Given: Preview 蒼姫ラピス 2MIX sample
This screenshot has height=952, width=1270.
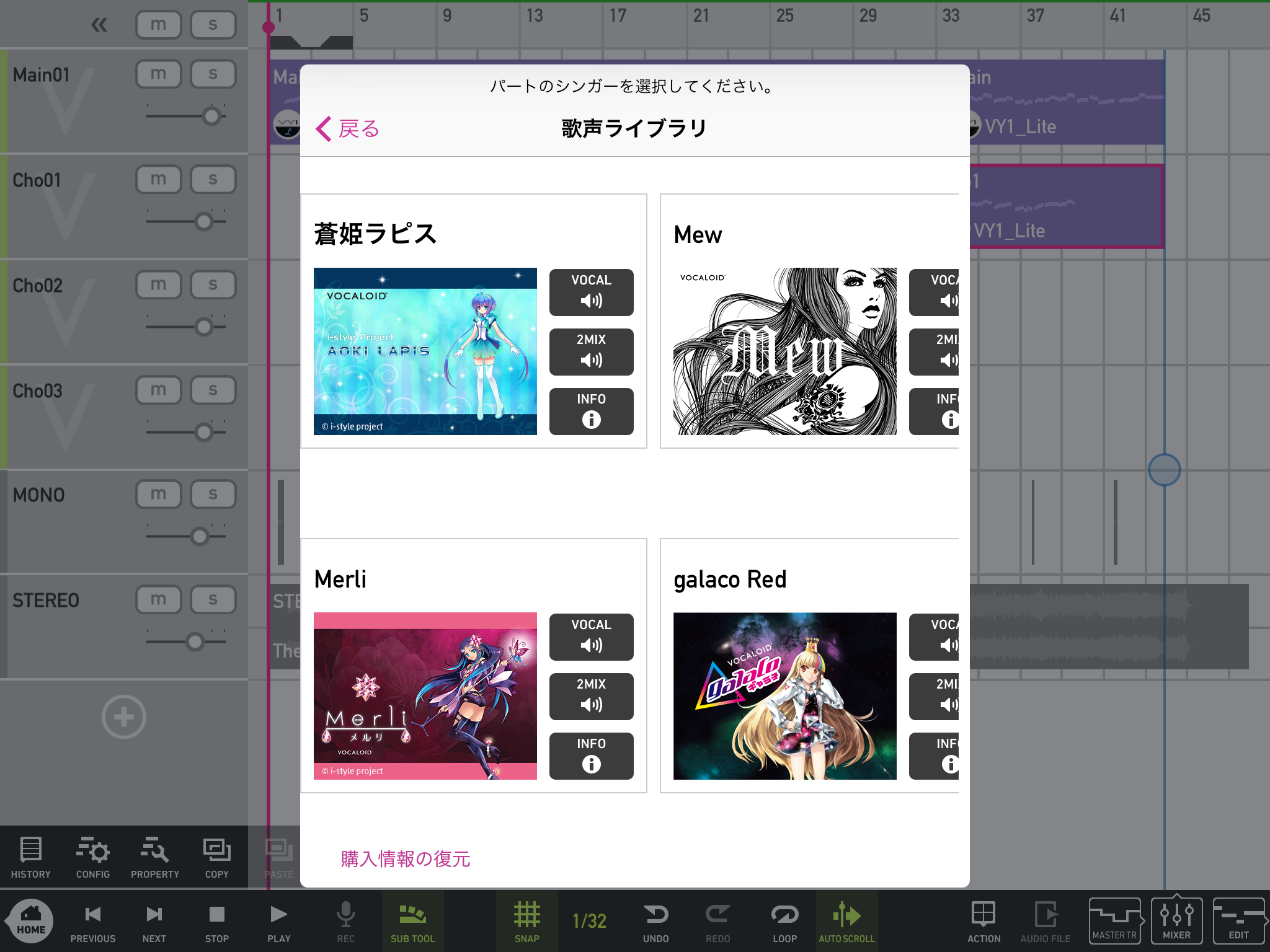Looking at the screenshot, I should [592, 352].
